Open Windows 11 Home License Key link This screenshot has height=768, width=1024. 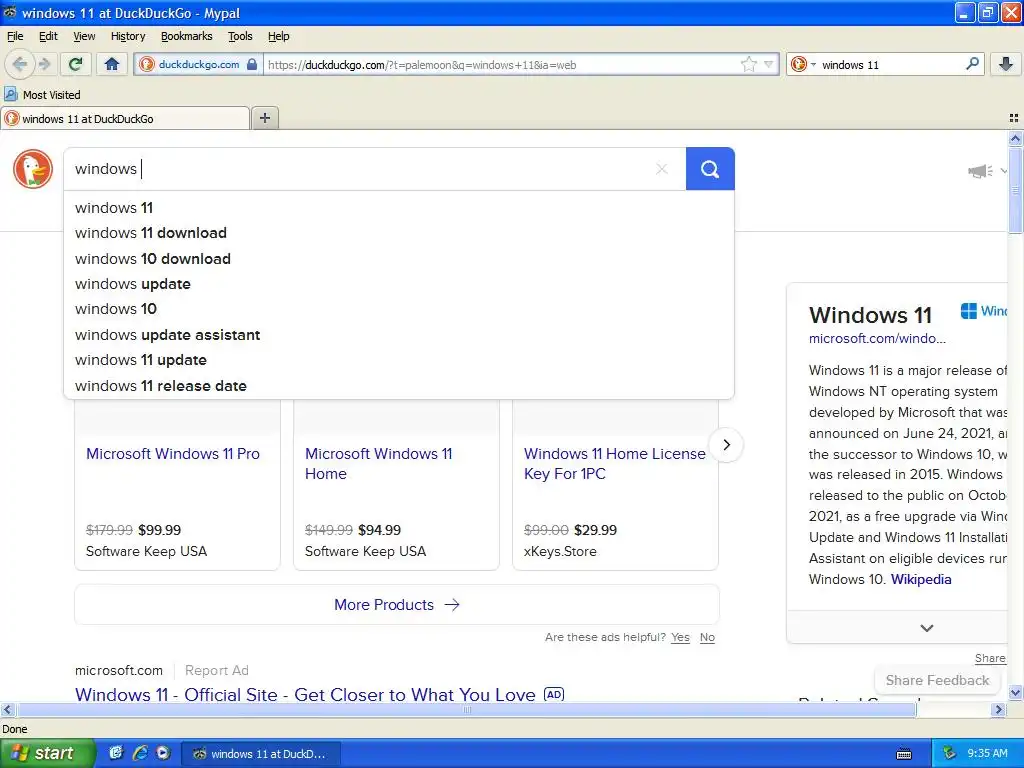615,464
